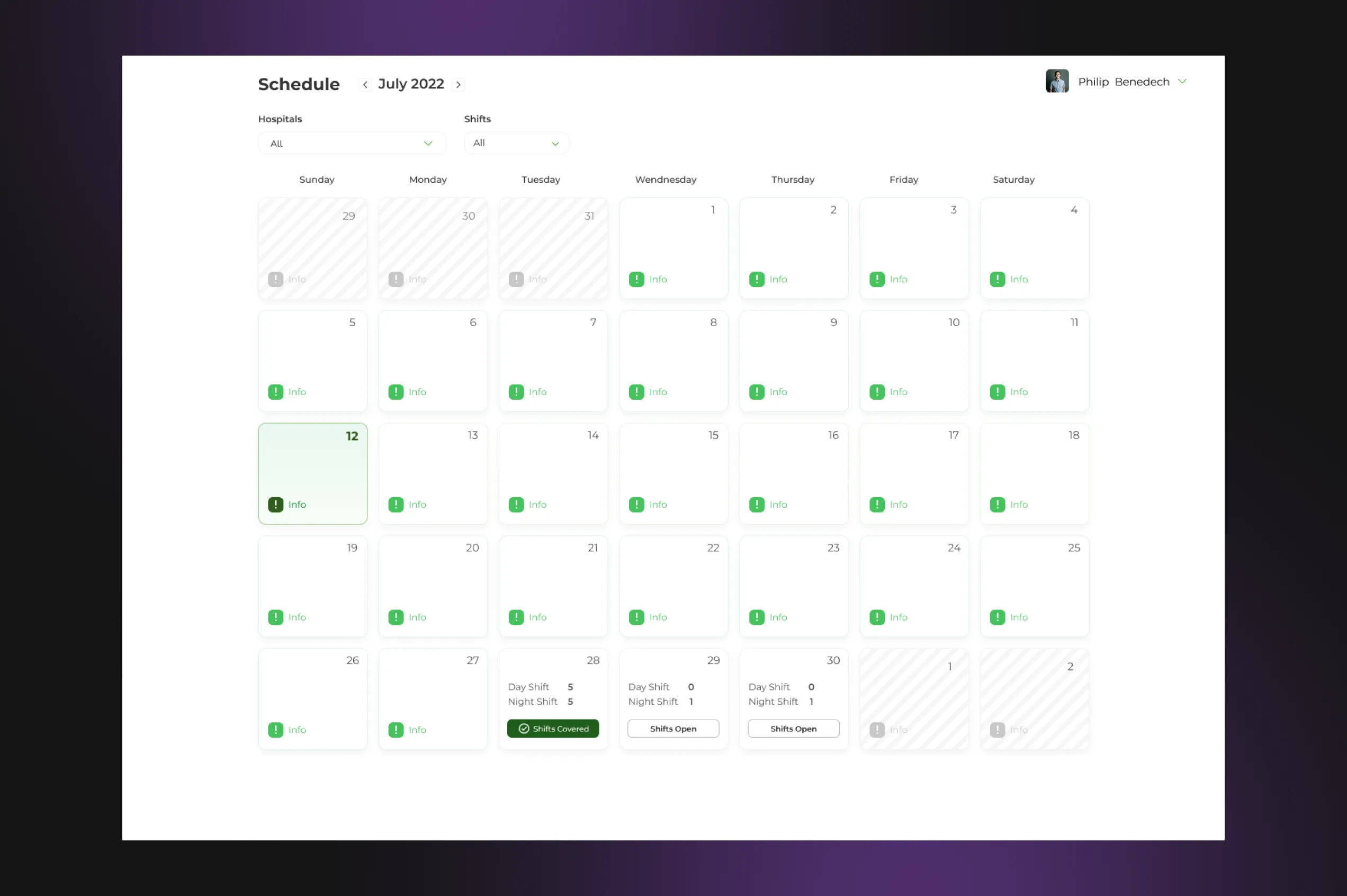This screenshot has width=1347, height=896.
Task: Click Shifts Covered button on day 28
Action: (553, 729)
